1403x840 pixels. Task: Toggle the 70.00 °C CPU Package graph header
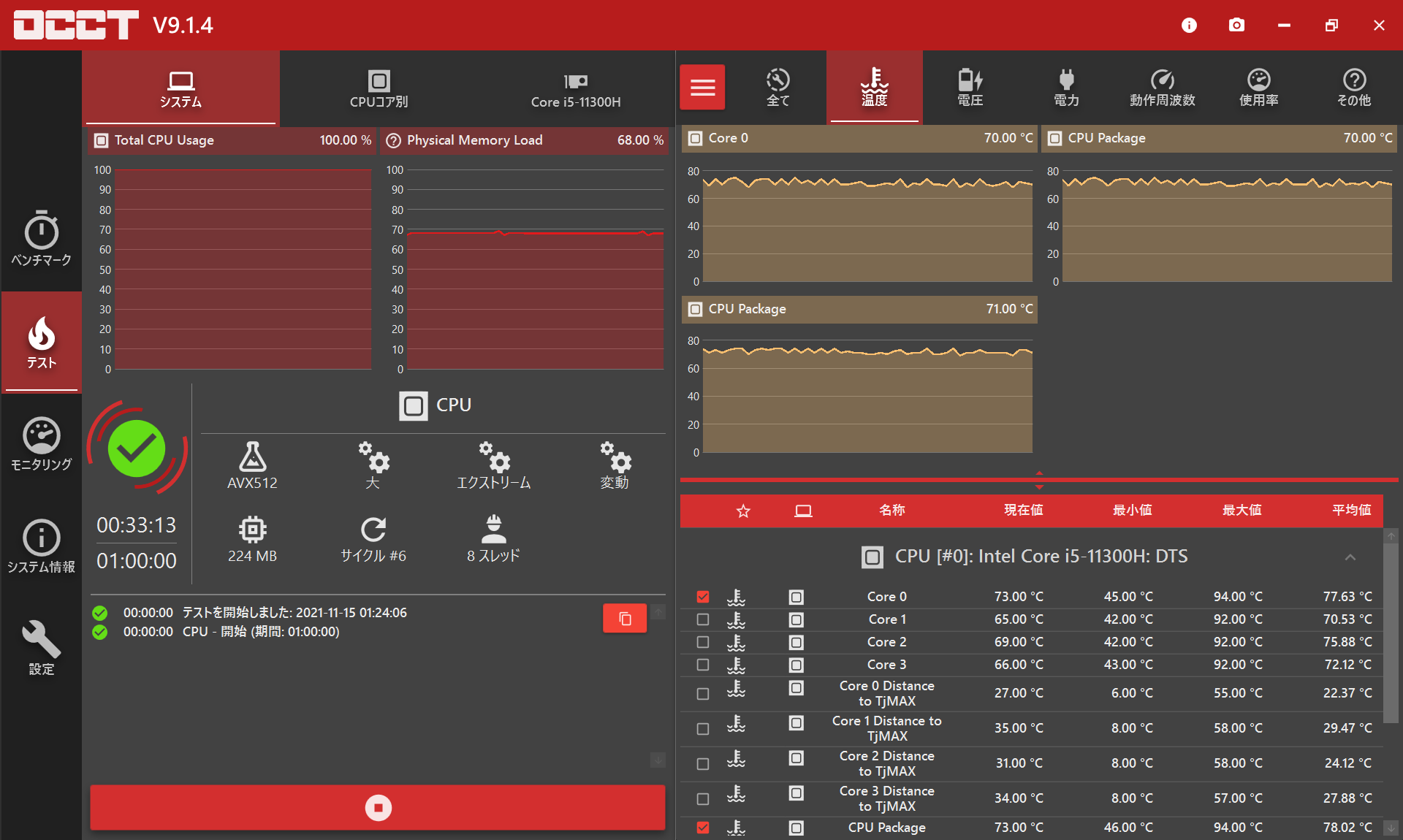tap(1220, 138)
